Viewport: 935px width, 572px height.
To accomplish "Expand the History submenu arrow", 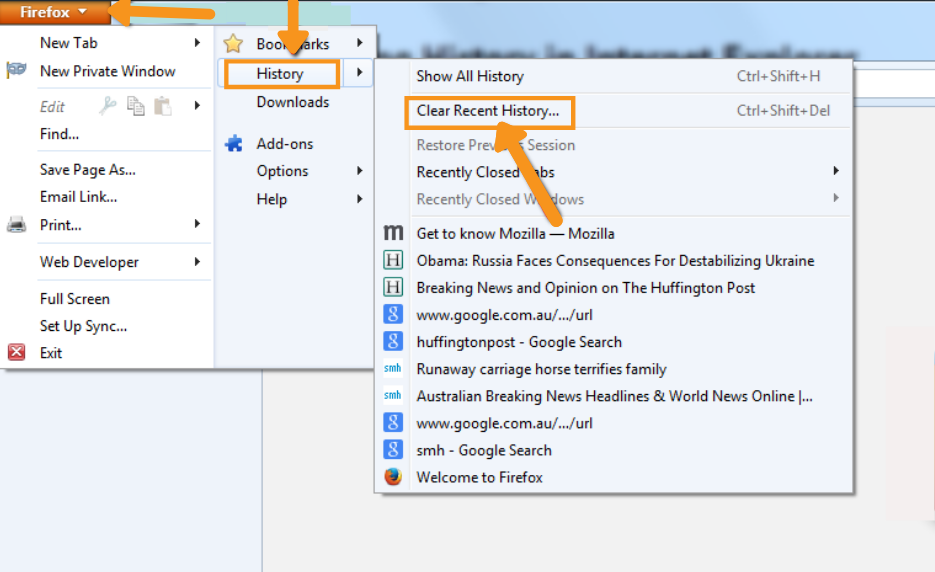I will [x=360, y=72].
